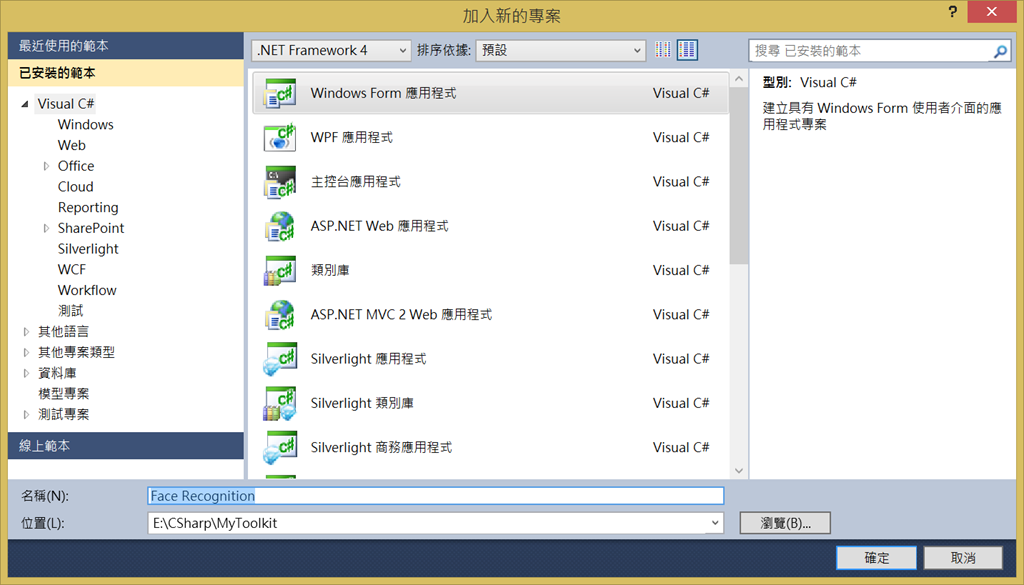The width and height of the screenshot is (1024, 585).
Task: Select the 測試 category under Visual C#
Action: tap(71, 311)
